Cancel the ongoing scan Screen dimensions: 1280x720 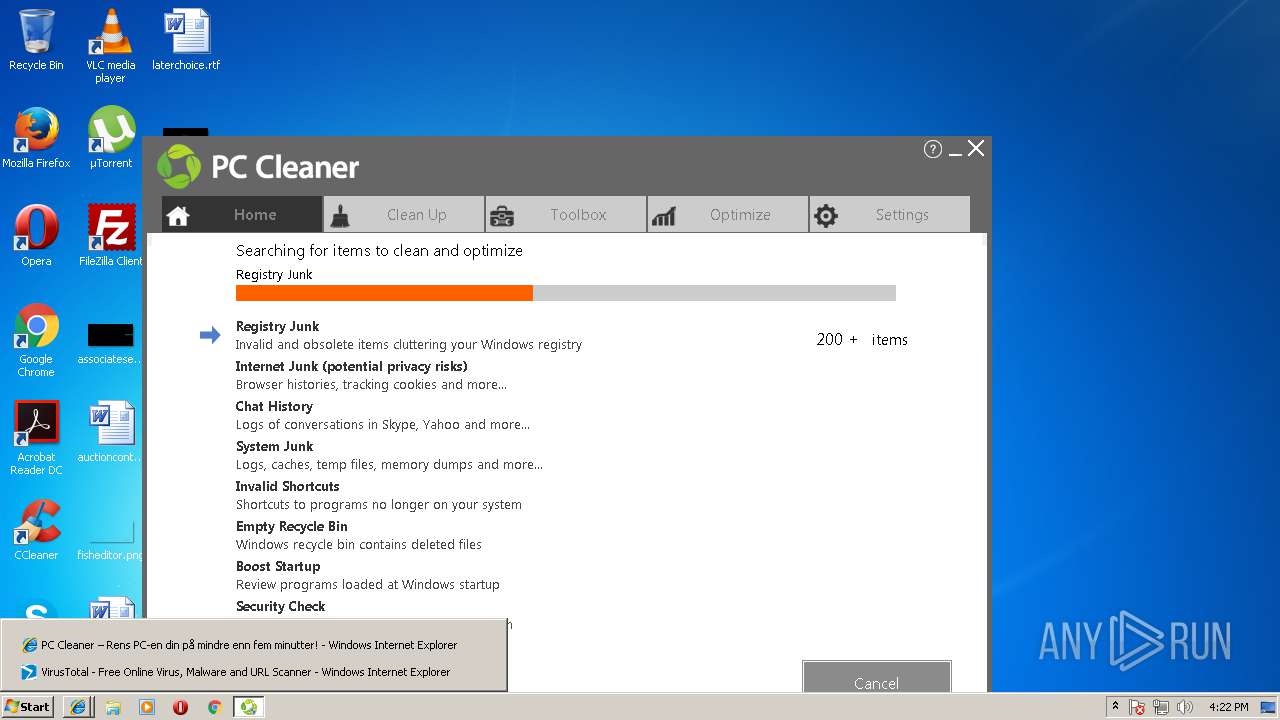coord(876,676)
